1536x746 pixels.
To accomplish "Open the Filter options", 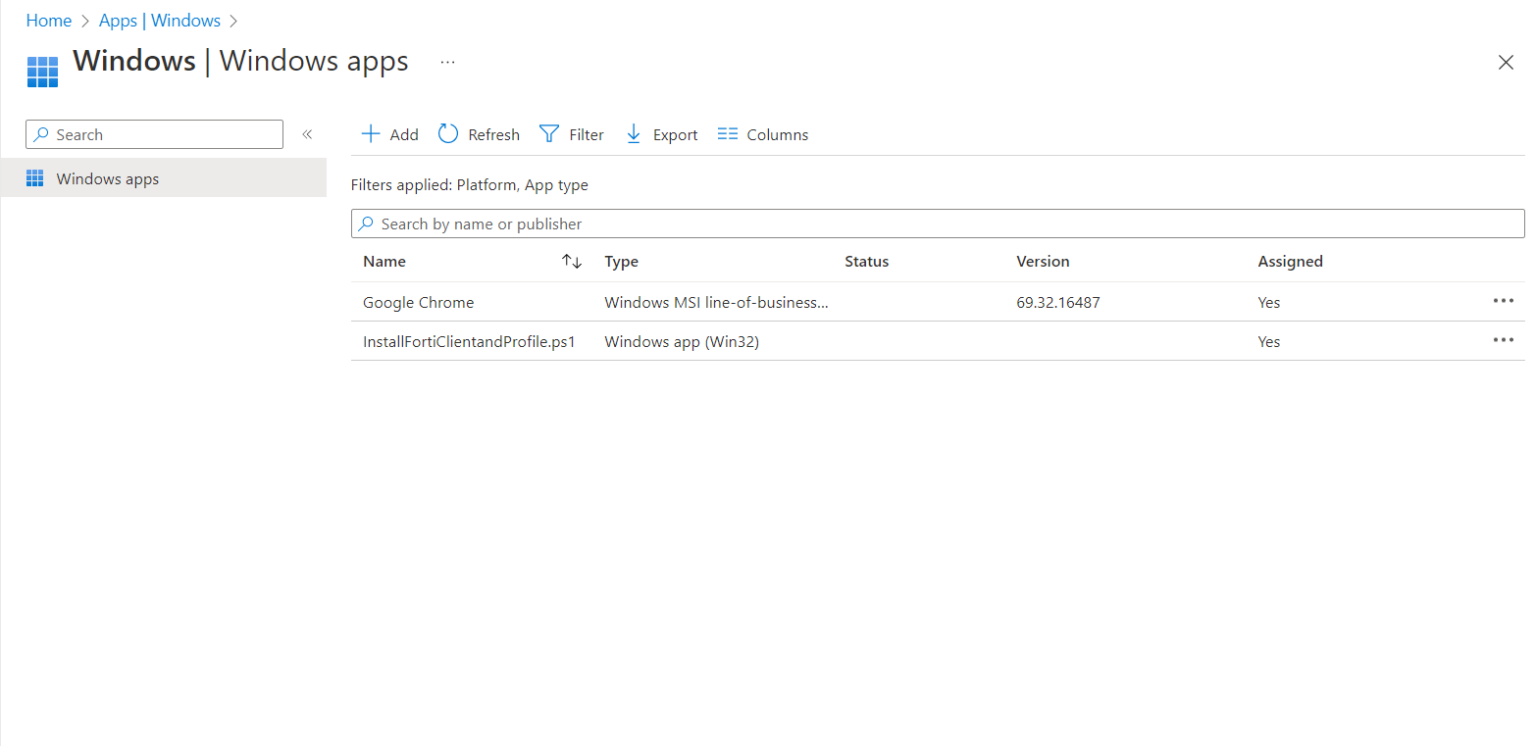I will point(570,133).
